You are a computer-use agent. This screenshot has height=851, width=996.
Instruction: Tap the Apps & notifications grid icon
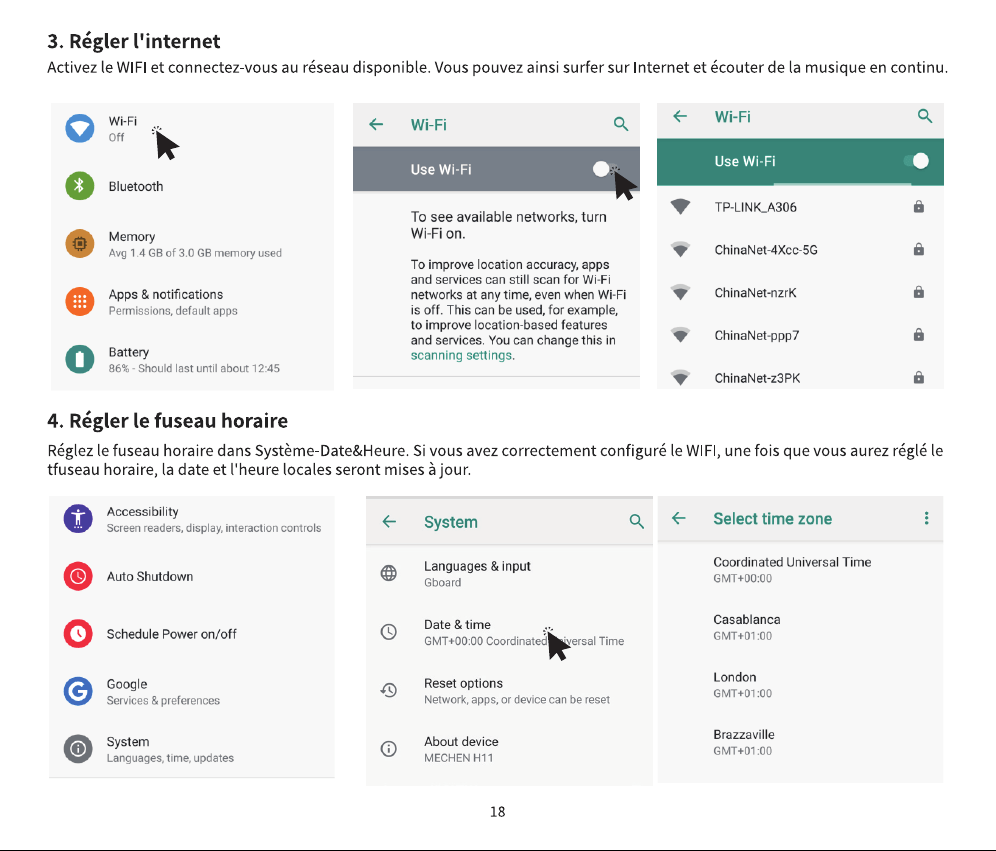point(79,301)
